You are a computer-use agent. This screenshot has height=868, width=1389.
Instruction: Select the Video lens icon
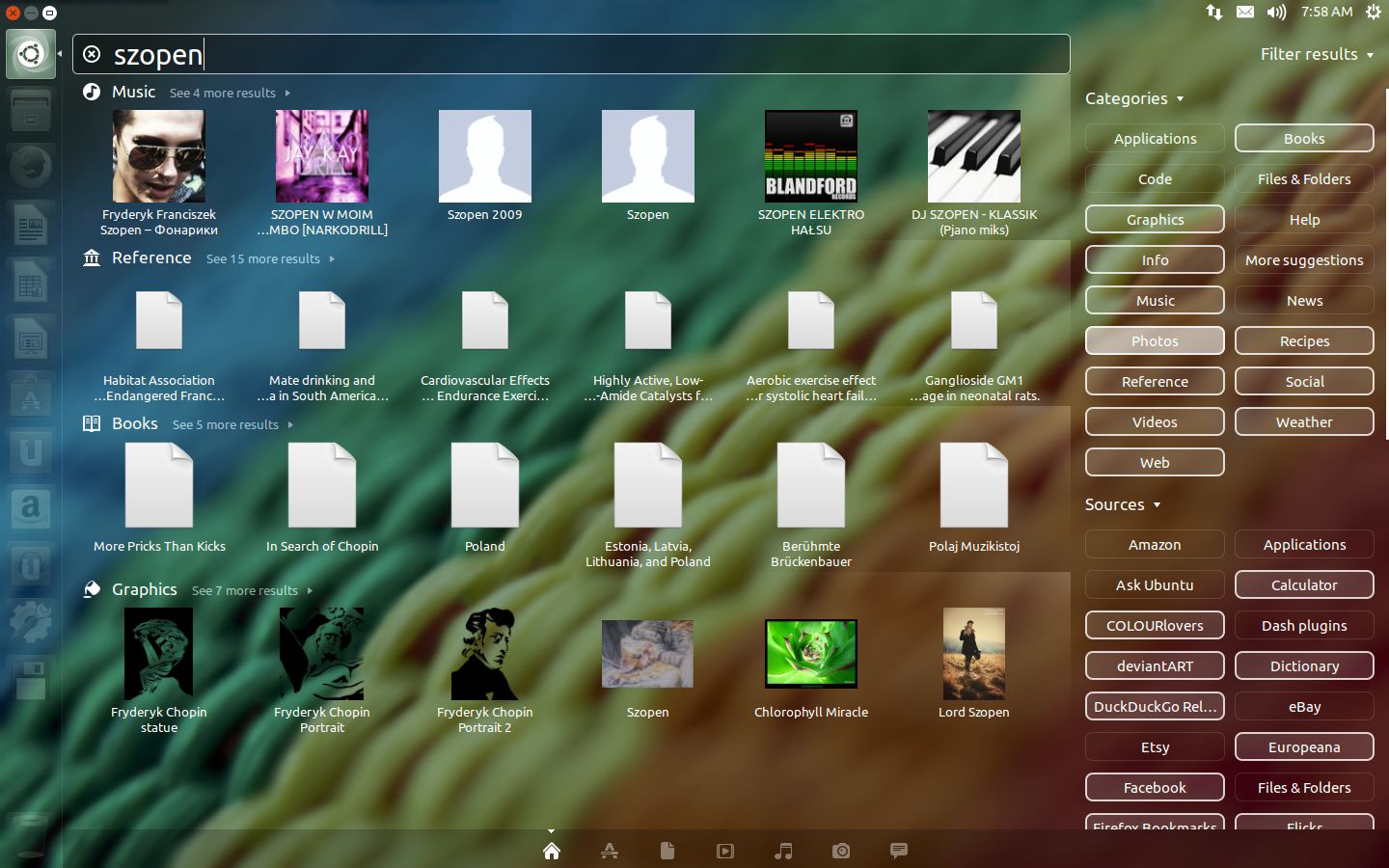[x=725, y=851]
